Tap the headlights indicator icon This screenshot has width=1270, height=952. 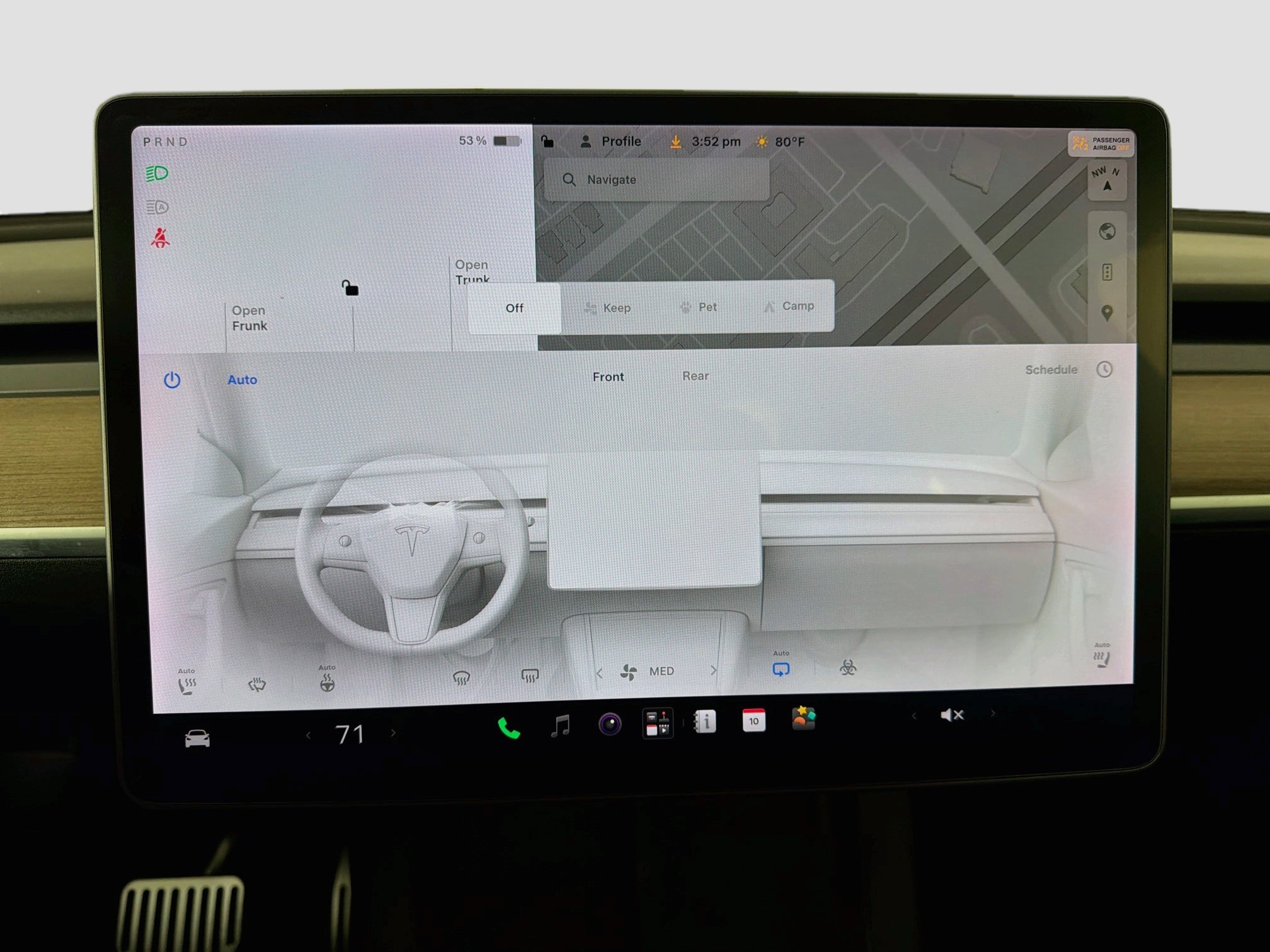coord(157,173)
